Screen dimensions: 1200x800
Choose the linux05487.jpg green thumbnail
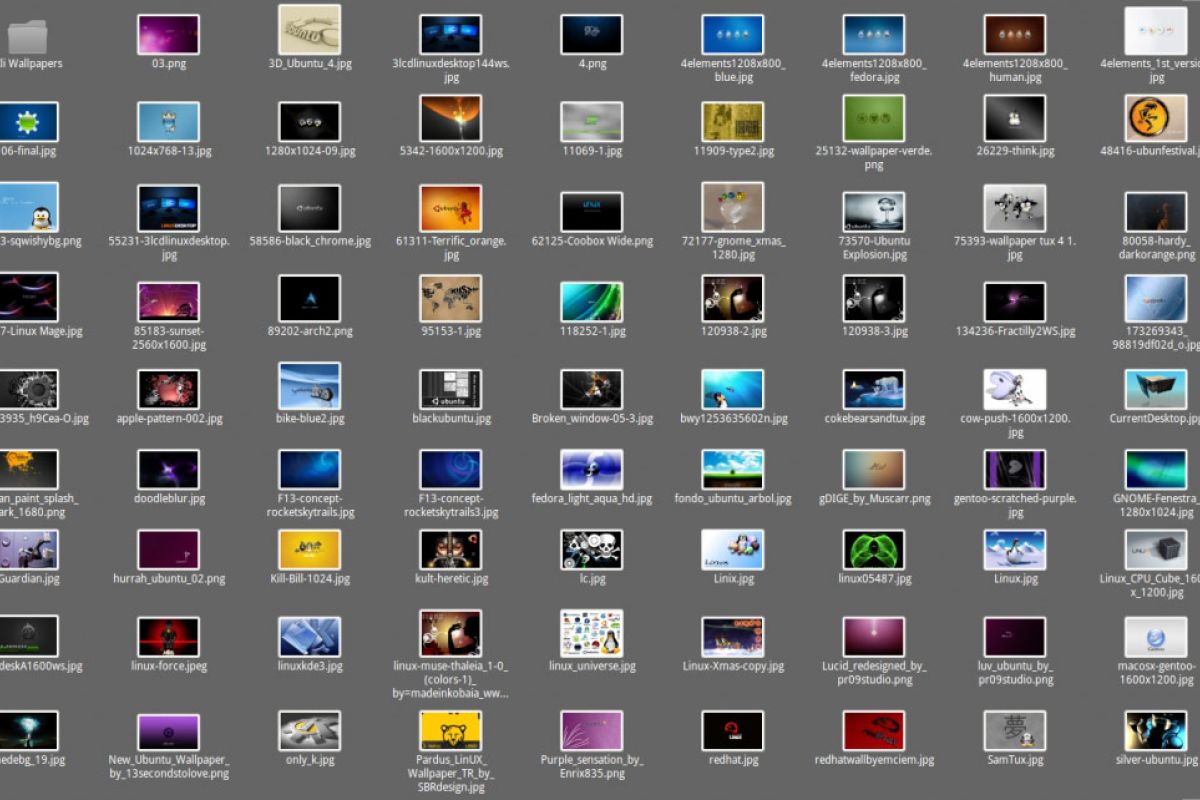pyautogui.click(x=873, y=549)
